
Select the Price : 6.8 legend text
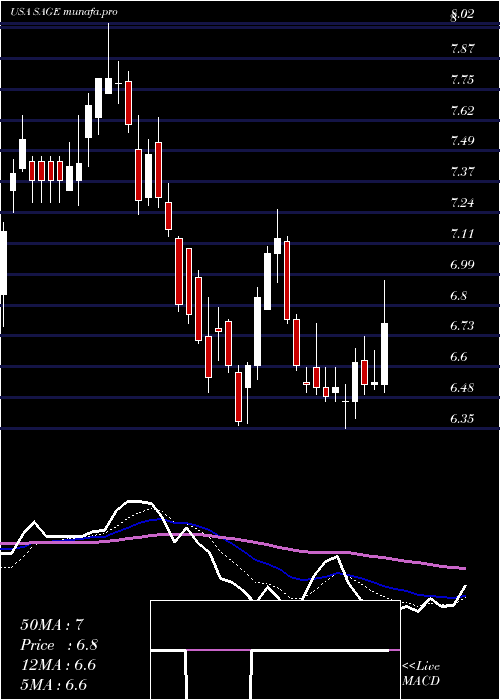coord(59,645)
